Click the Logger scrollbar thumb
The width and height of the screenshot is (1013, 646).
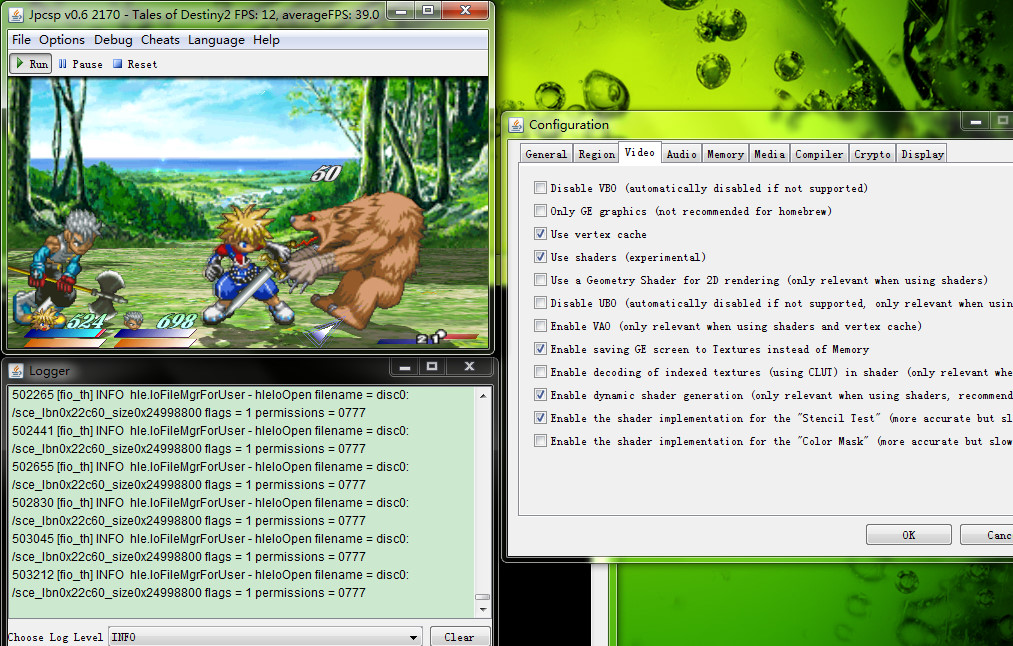coord(483,597)
